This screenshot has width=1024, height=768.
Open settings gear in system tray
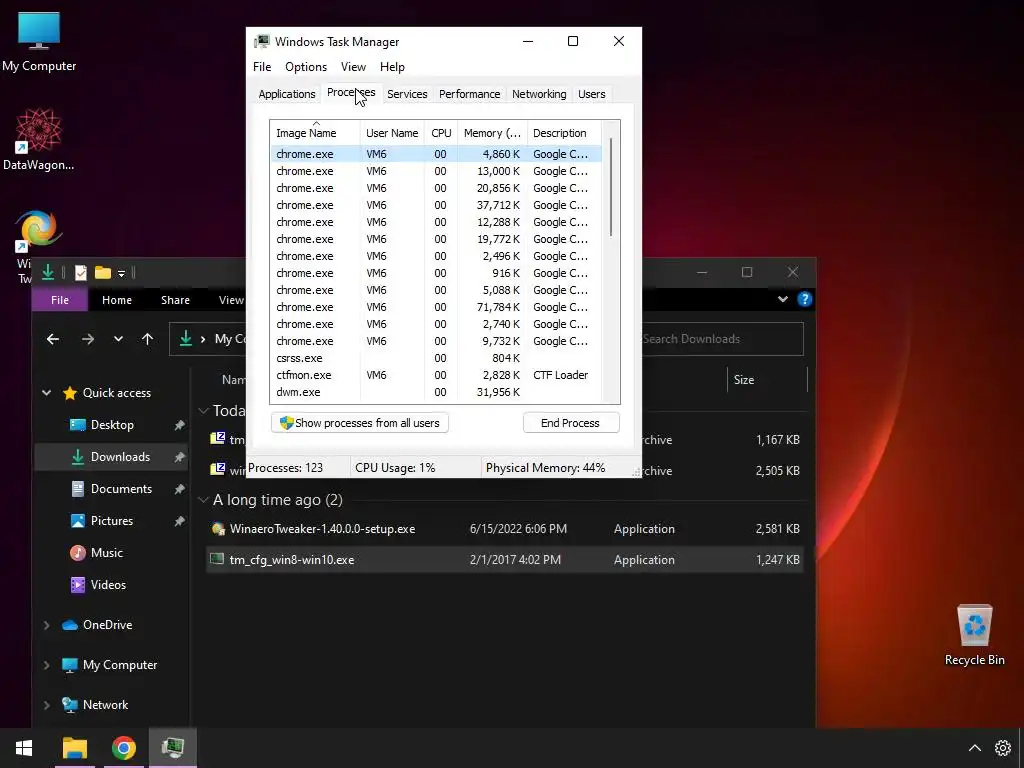pyautogui.click(x=1002, y=748)
